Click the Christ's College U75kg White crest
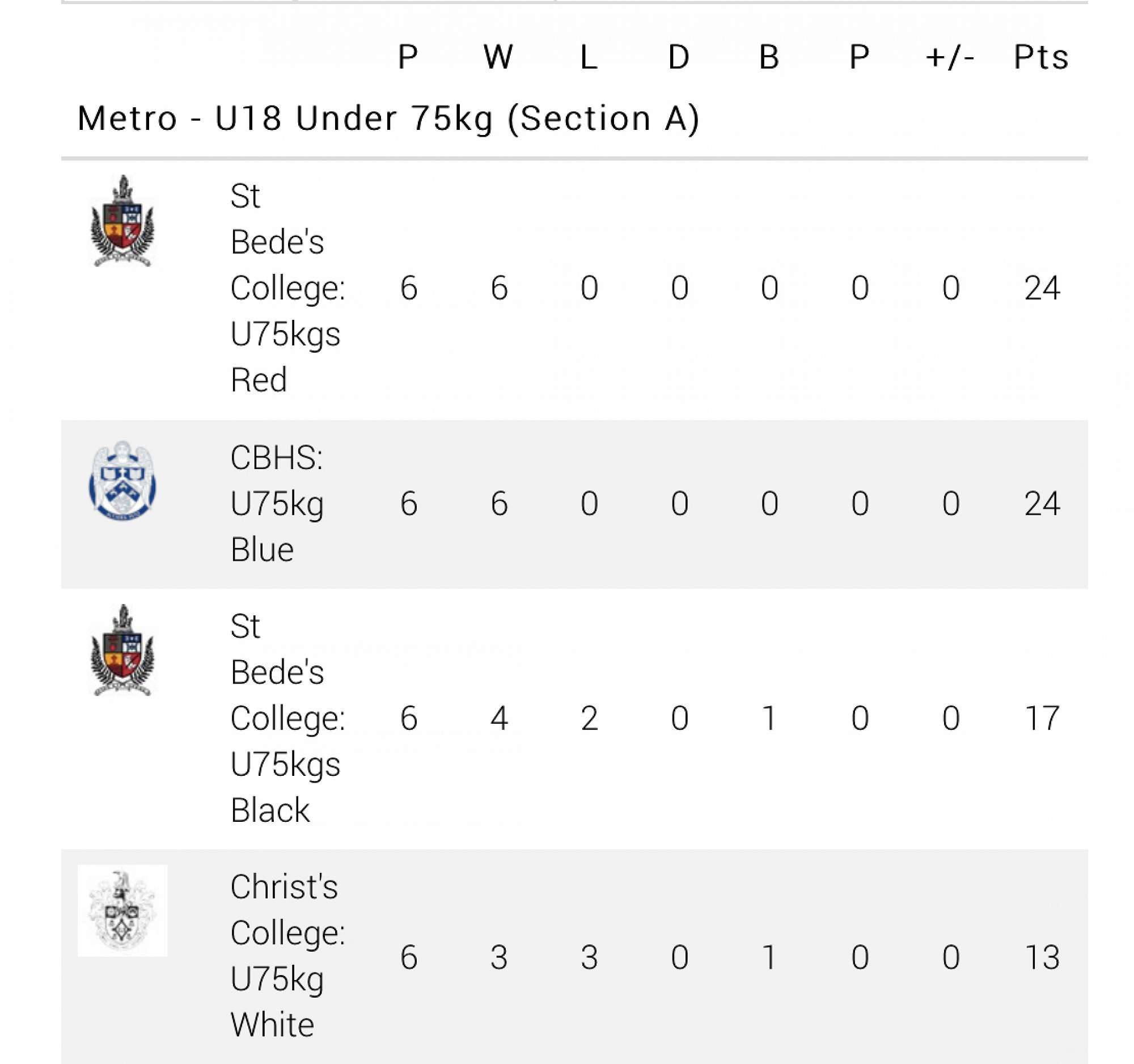The width and height of the screenshot is (1134, 1064). coord(122,910)
